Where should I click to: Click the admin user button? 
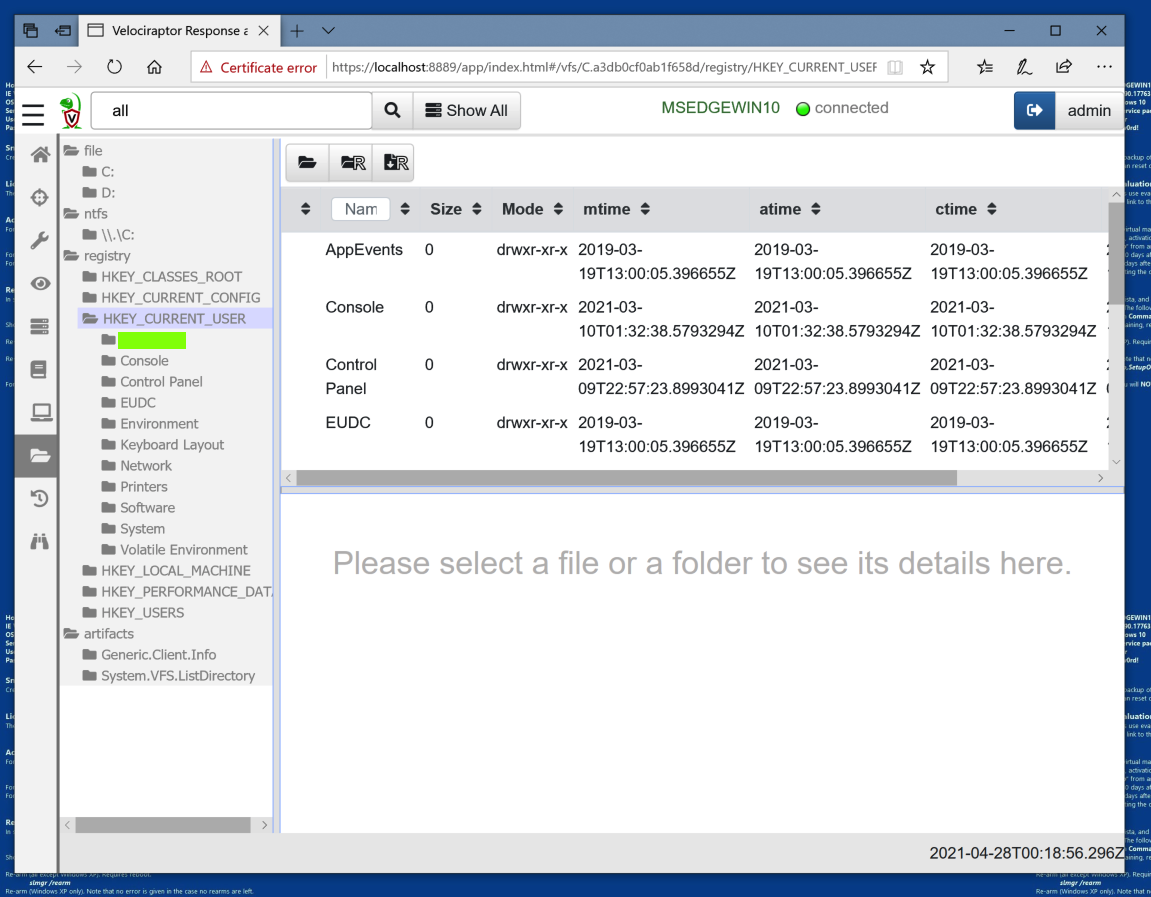coord(1089,110)
